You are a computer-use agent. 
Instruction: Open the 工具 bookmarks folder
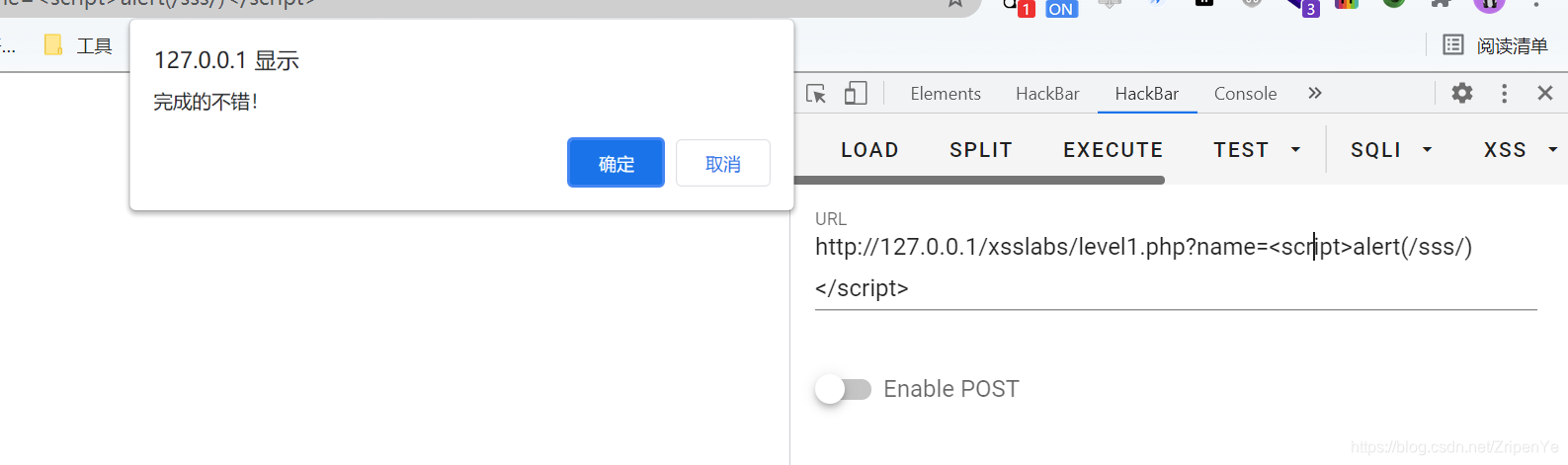pyautogui.click(x=79, y=45)
